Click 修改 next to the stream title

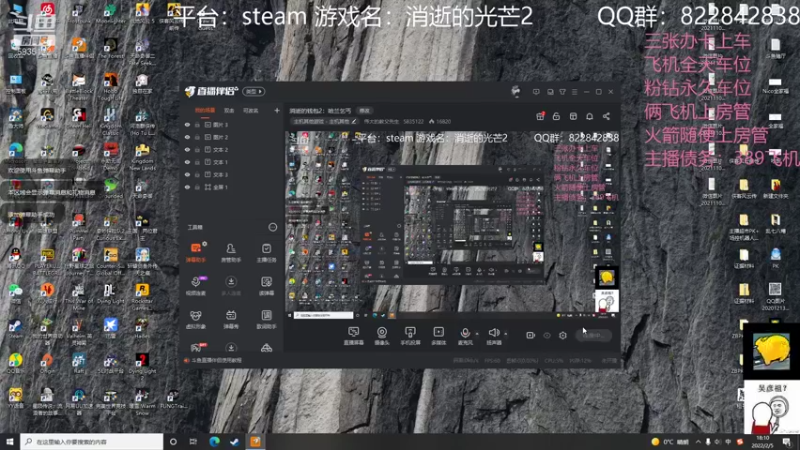[x=364, y=110]
